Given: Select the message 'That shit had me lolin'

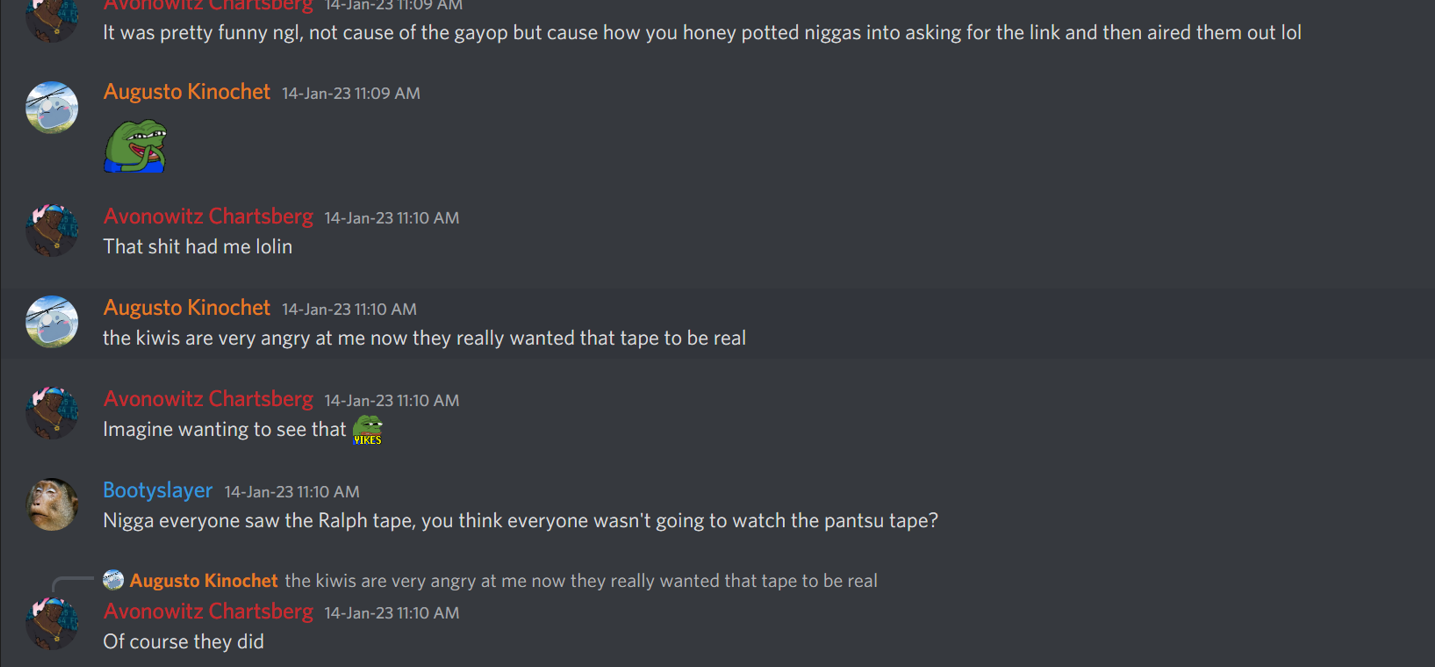Looking at the screenshot, I should 198,246.
